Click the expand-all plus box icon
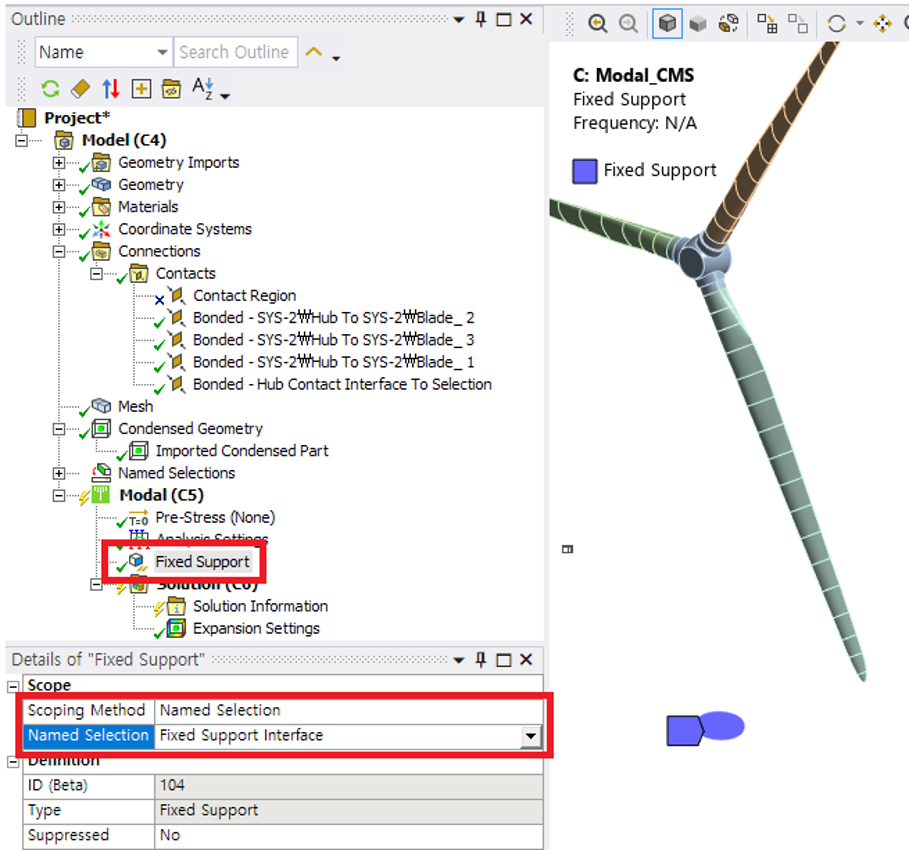 tap(141, 89)
